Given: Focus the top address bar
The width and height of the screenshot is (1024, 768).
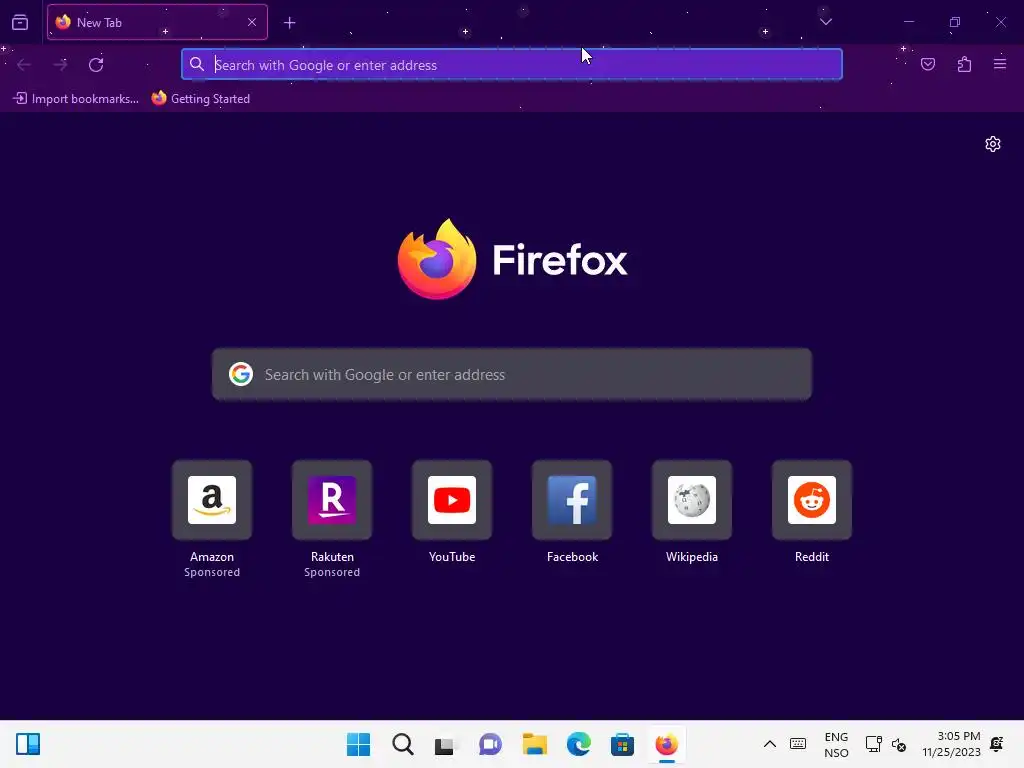Looking at the screenshot, I should pyautogui.click(x=512, y=65).
